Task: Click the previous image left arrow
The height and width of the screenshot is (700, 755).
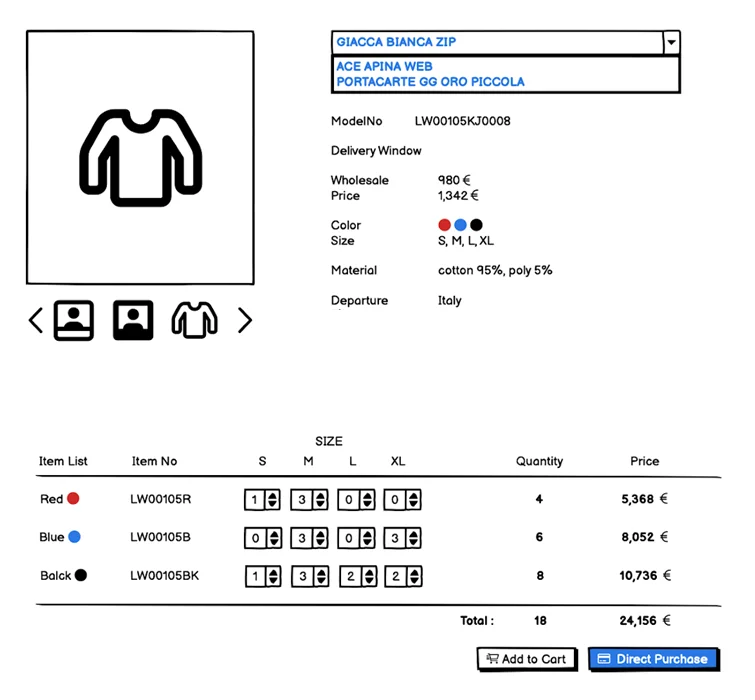Action: pos(36,321)
